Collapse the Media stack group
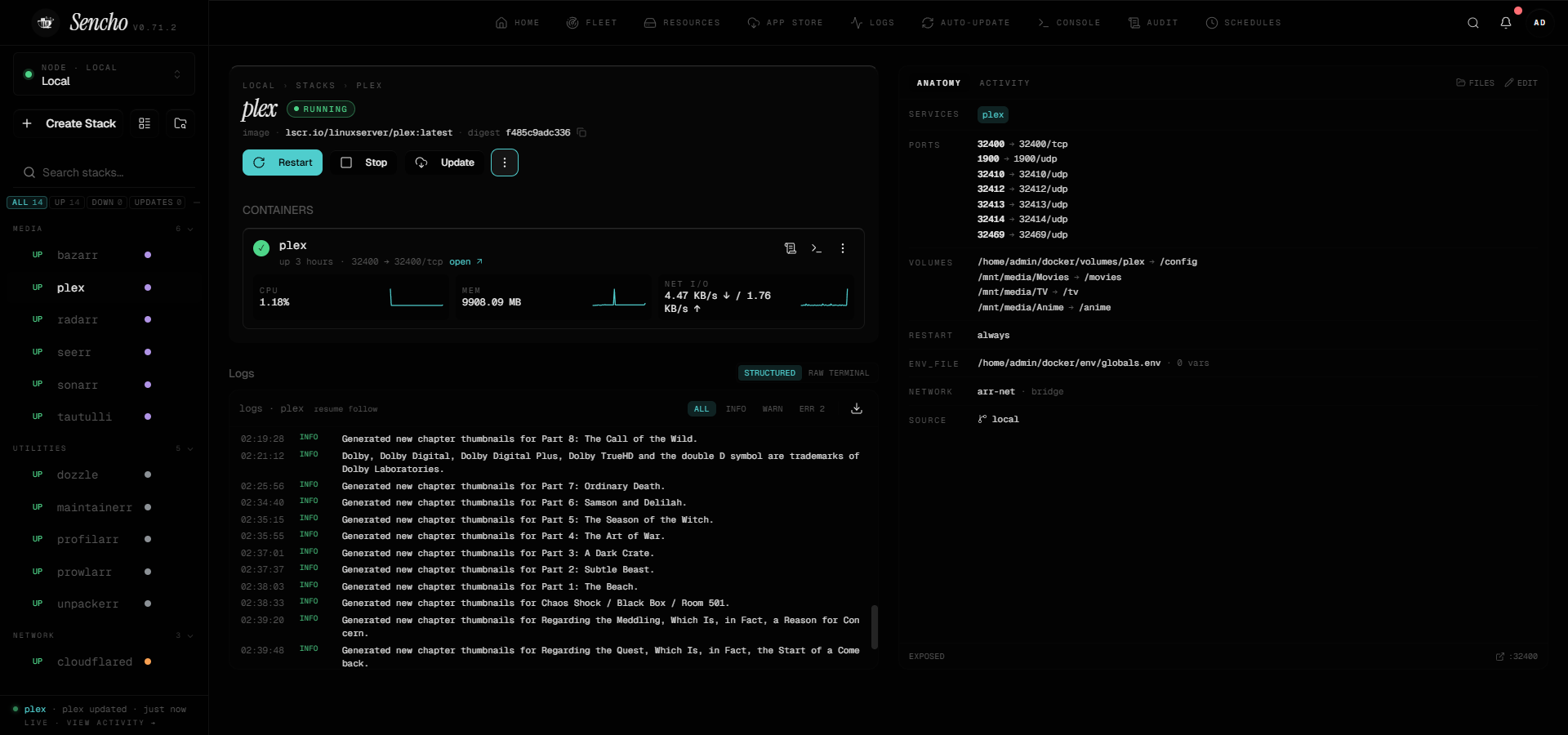This screenshot has height=735, width=1568. pyautogui.click(x=190, y=229)
